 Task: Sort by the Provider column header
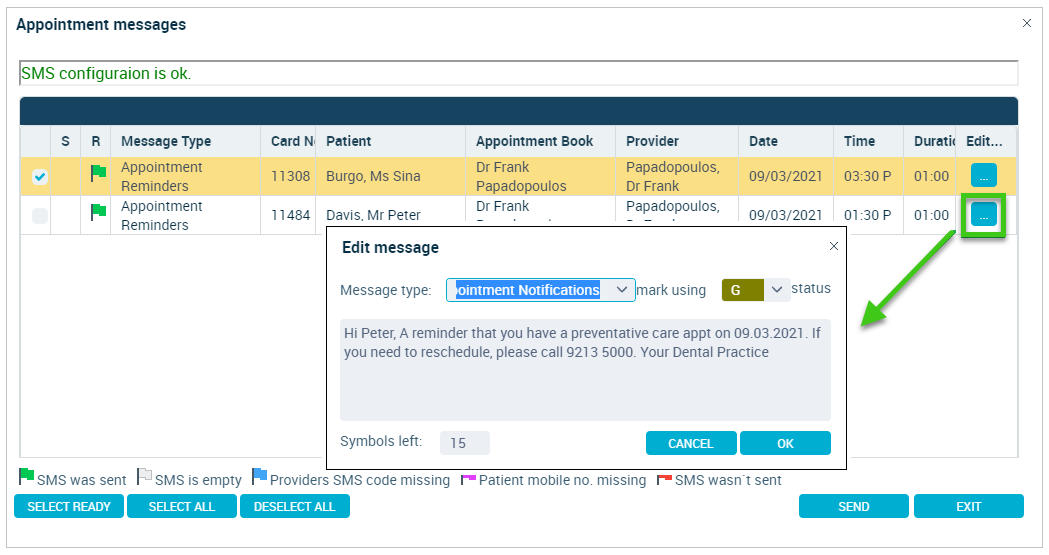pyautogui.click(x=677, y=141)
